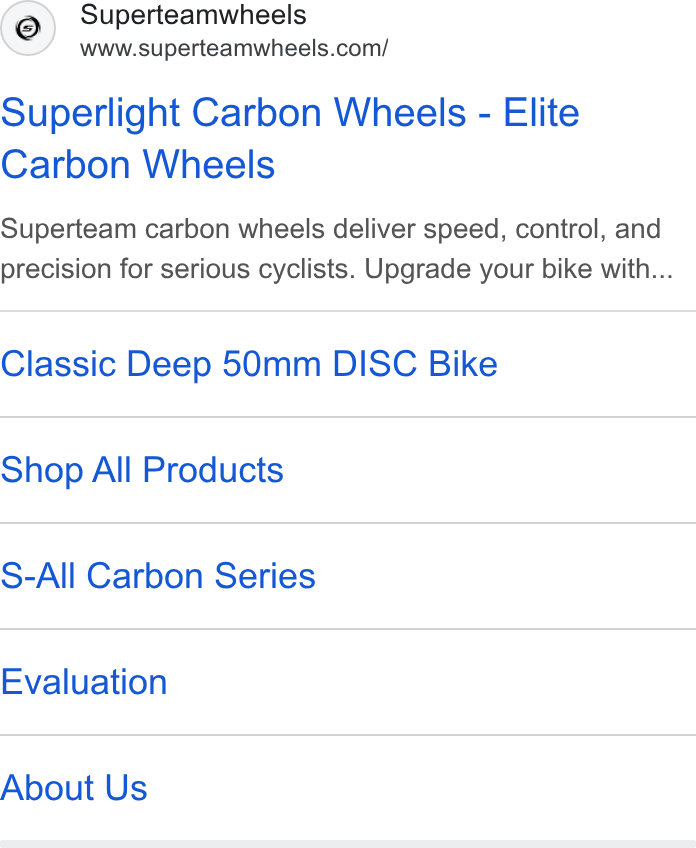696x848 pixels.
Task: Open the About Us page
Action: [x=74, y=788]
